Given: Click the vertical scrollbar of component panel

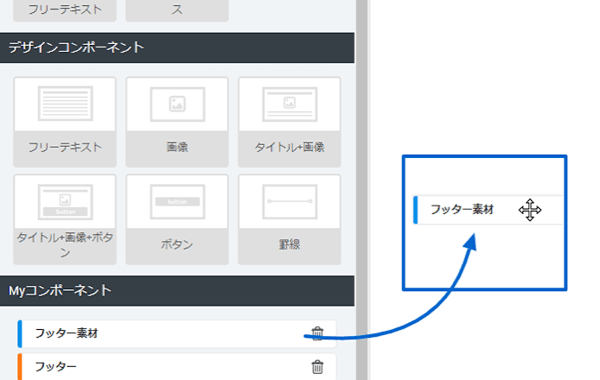Looking at the screenshot, I should pos(362,190).
